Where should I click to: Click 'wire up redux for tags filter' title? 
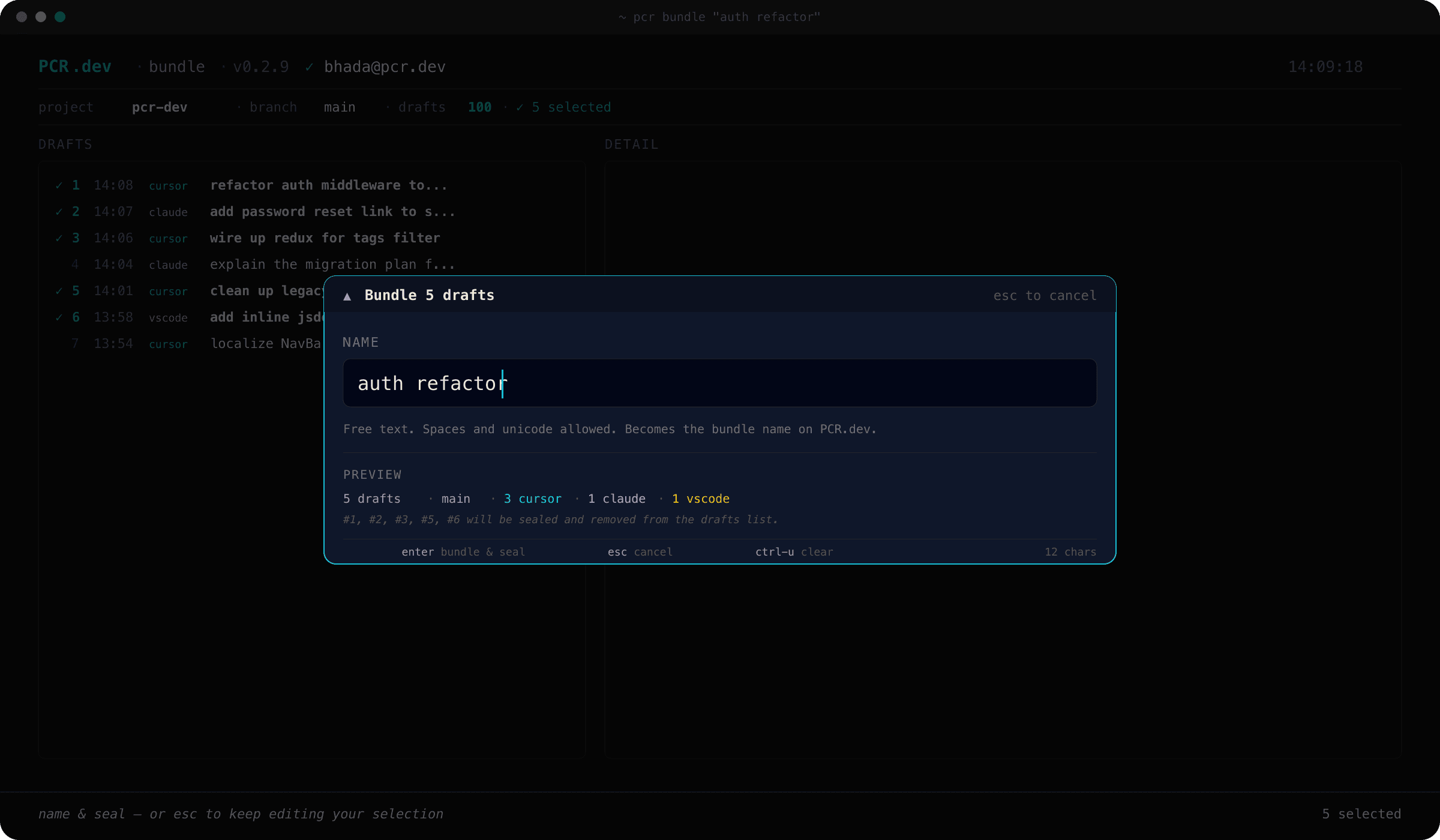[x=325, y=238]
